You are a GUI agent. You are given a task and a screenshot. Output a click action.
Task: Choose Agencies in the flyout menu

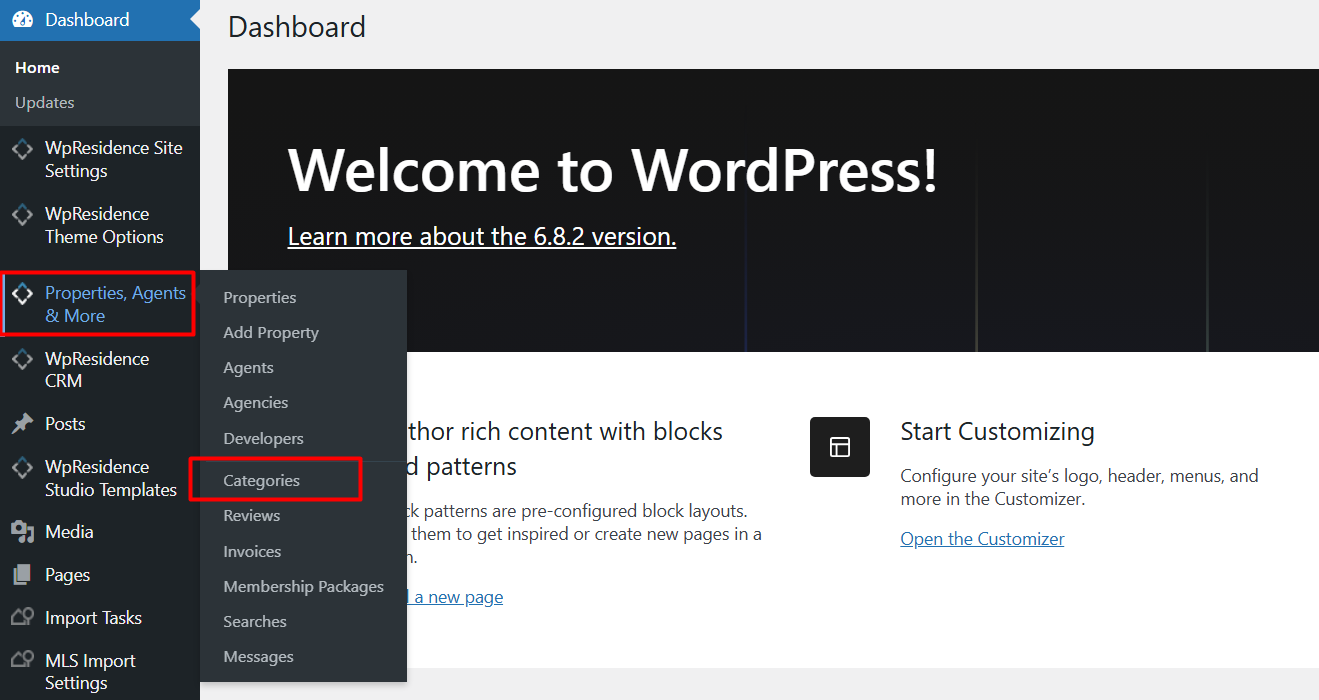click(x=256, y=403)
